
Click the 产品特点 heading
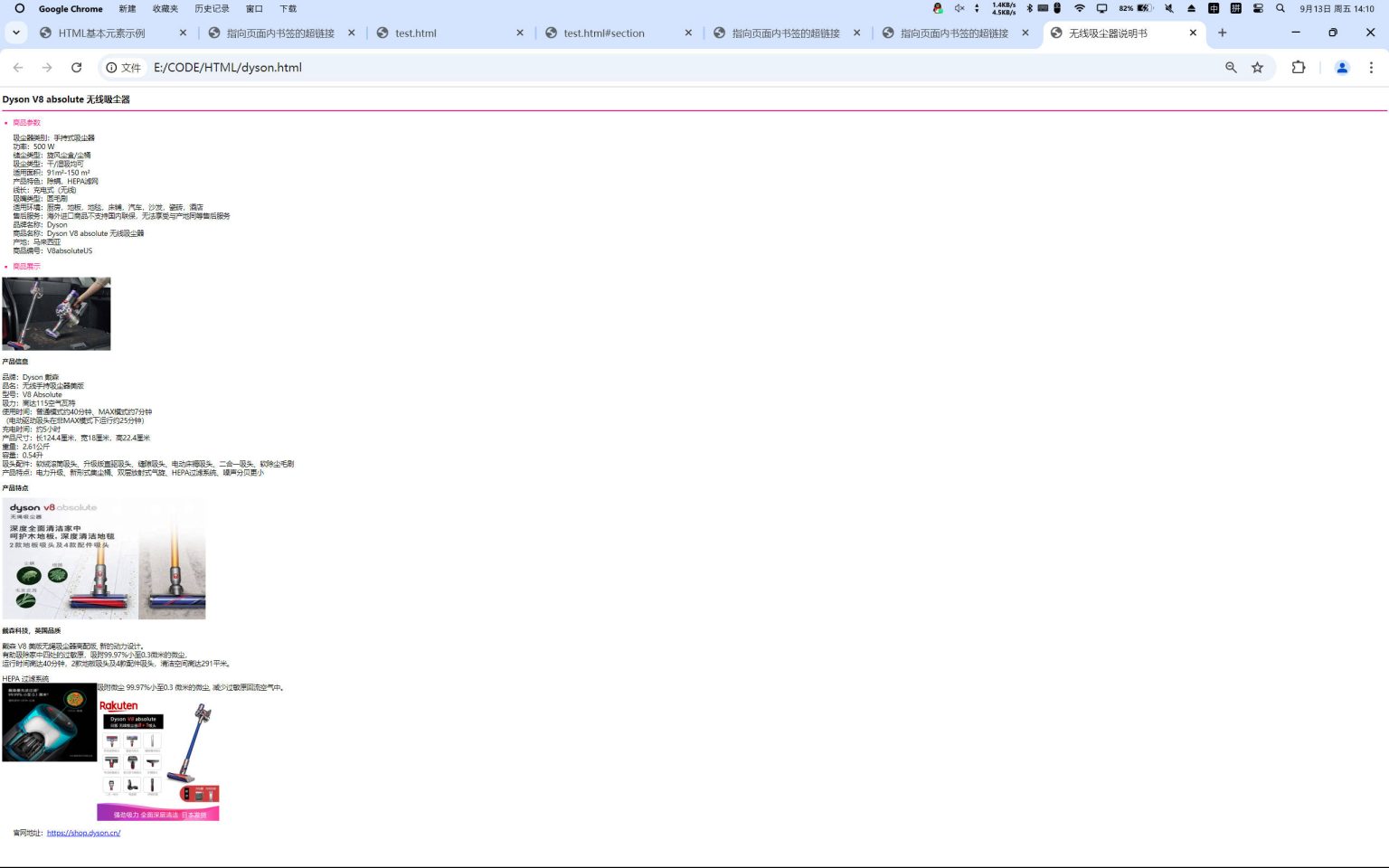point(15,488)
